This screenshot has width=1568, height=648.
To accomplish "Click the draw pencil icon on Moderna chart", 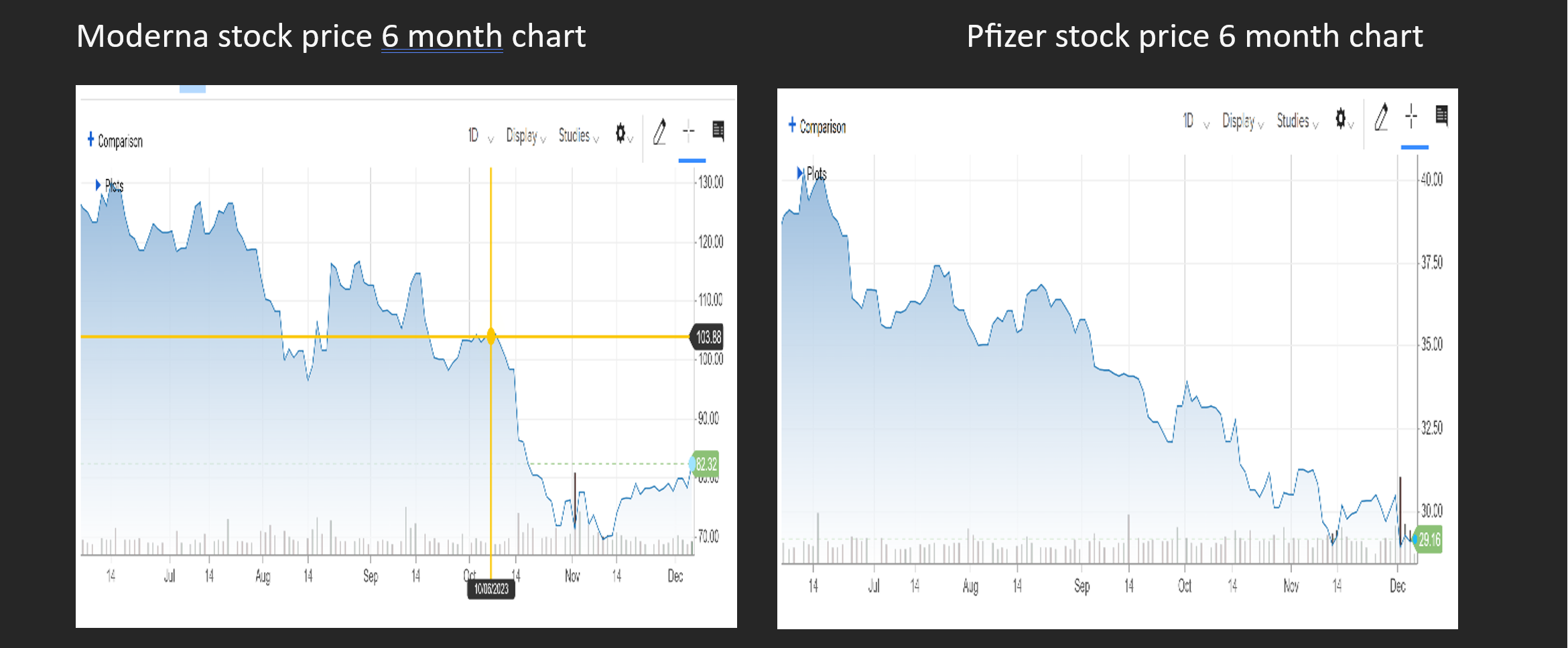I will [659, 132].
